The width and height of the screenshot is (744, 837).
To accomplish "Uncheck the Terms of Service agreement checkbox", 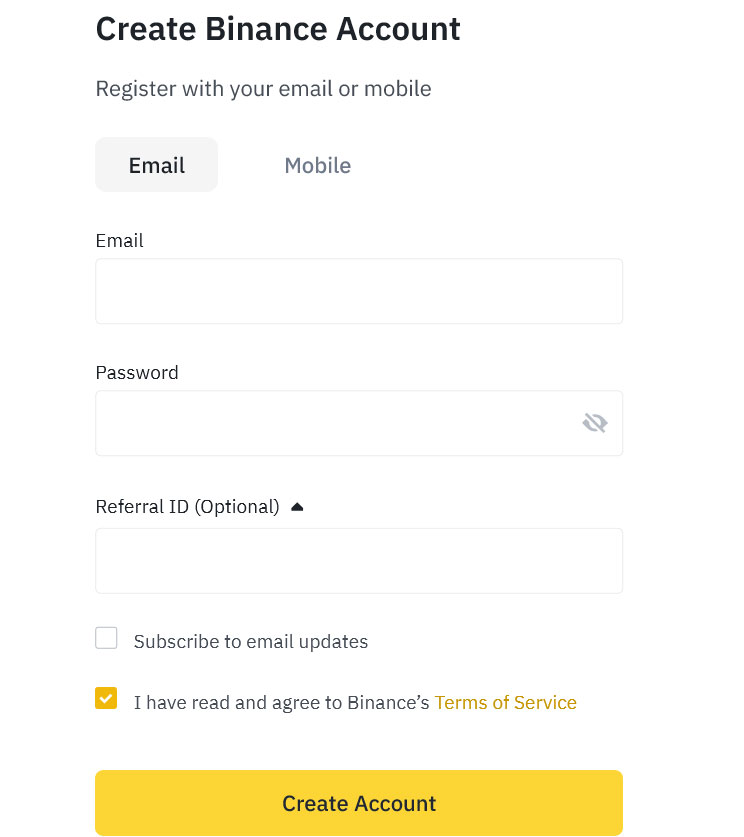I will [x=106, y=698].
